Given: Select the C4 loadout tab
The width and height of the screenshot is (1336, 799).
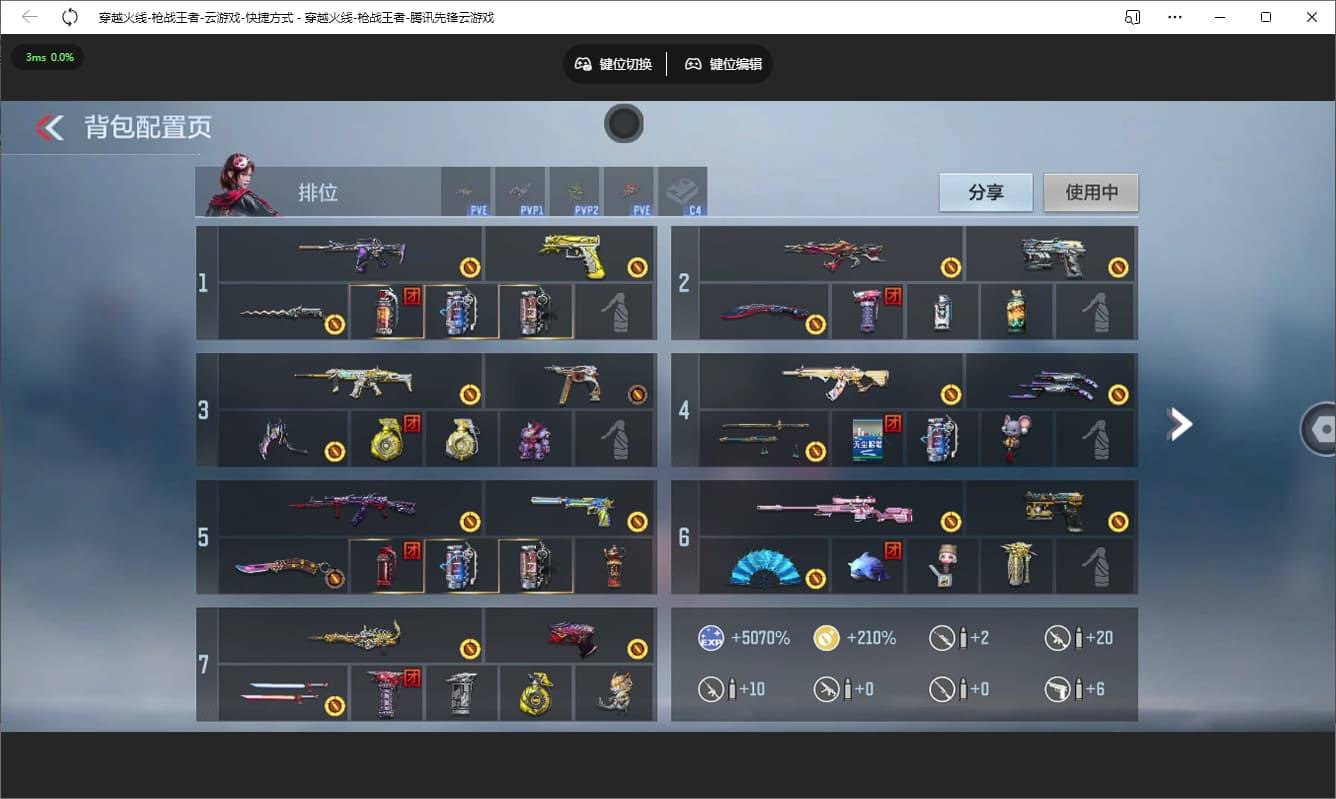Looking at the screenshot, I should pos(682,191).
